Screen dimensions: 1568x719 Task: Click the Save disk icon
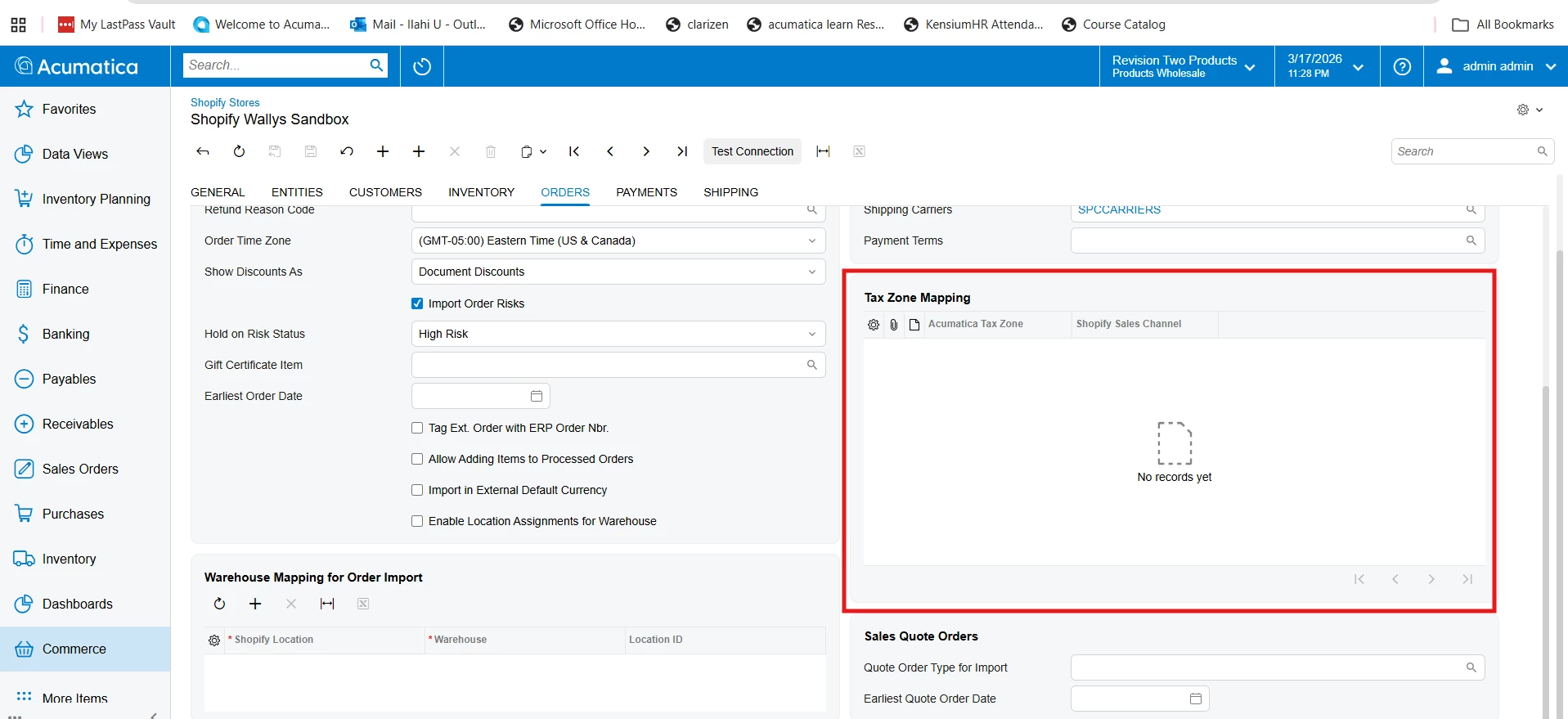pos(311,151)
